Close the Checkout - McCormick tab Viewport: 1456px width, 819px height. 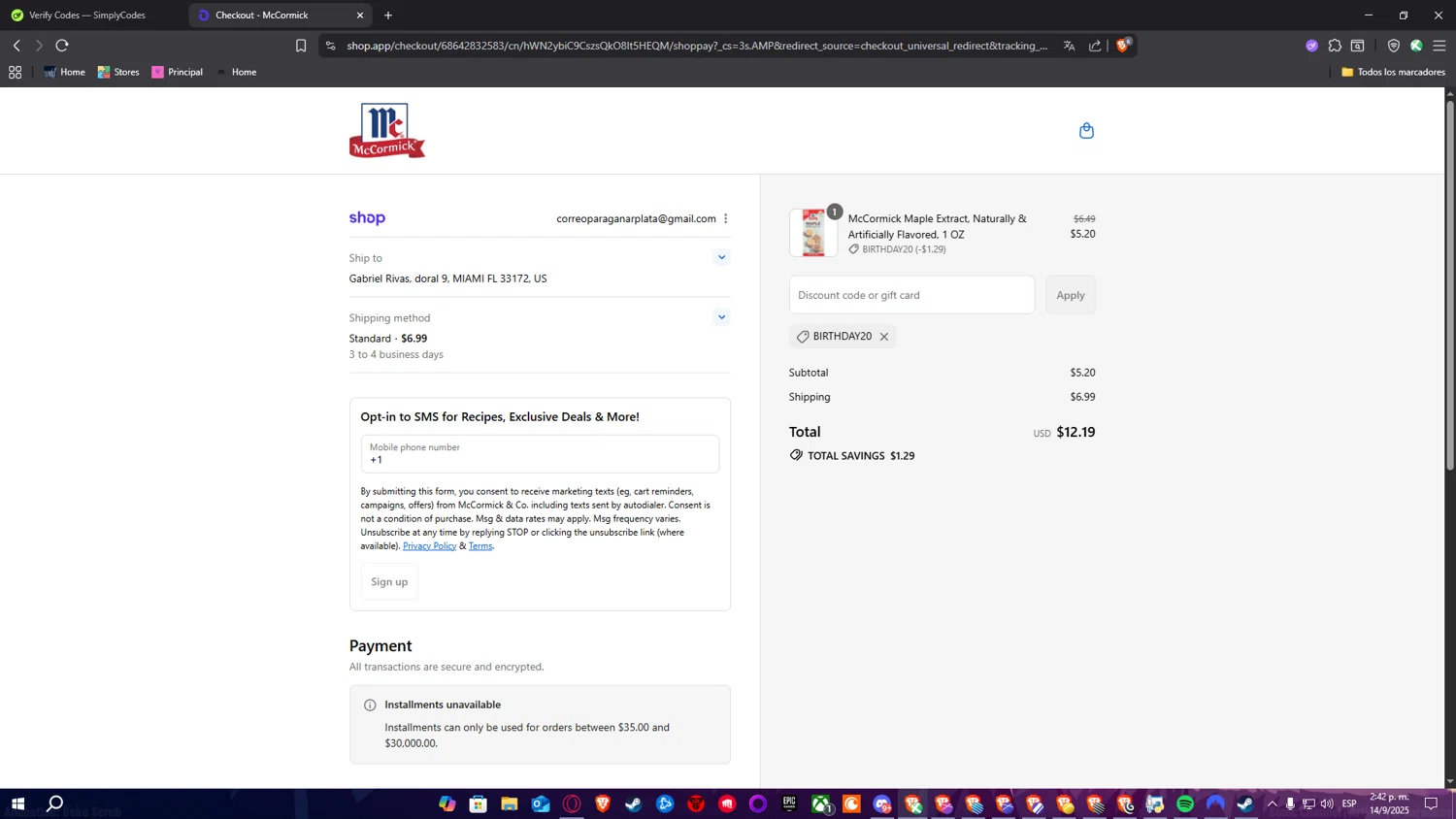(x=360, y=16)
